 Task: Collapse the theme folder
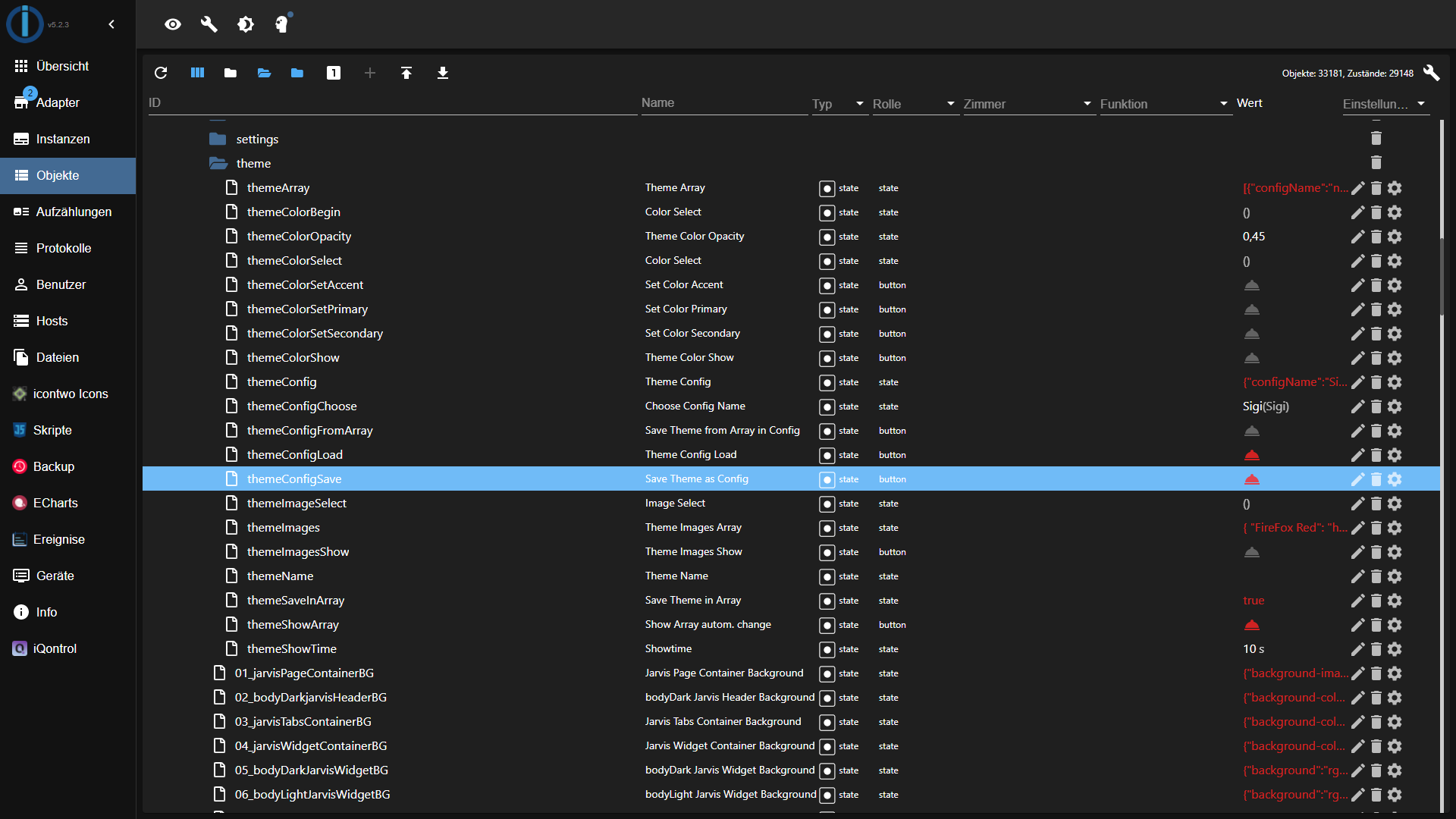click(218, 163)
